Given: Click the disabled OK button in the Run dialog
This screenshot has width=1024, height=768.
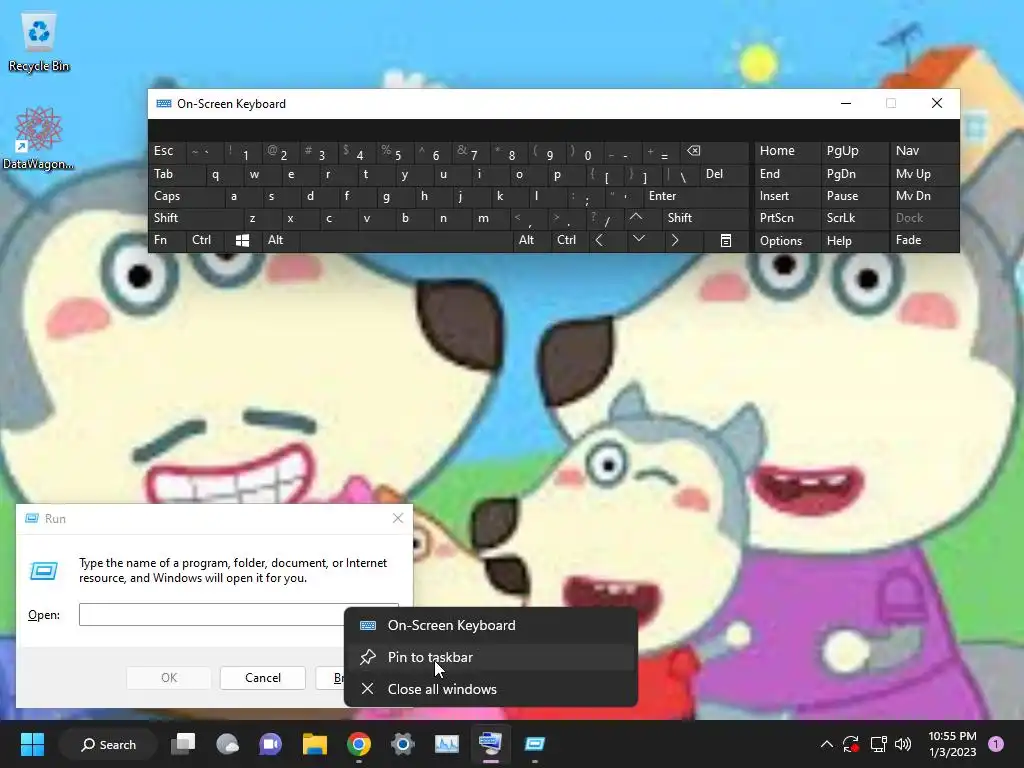Looking at the screenshot, I should [168, 678].
